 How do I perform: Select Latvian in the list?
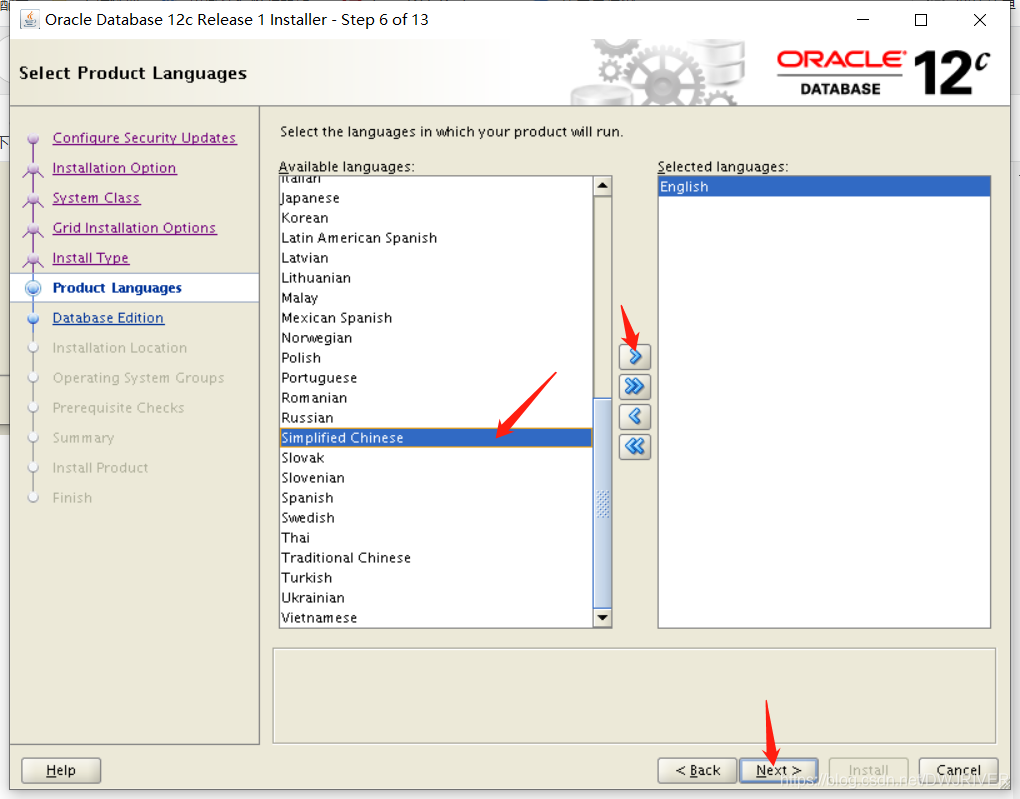pos(436,258)
